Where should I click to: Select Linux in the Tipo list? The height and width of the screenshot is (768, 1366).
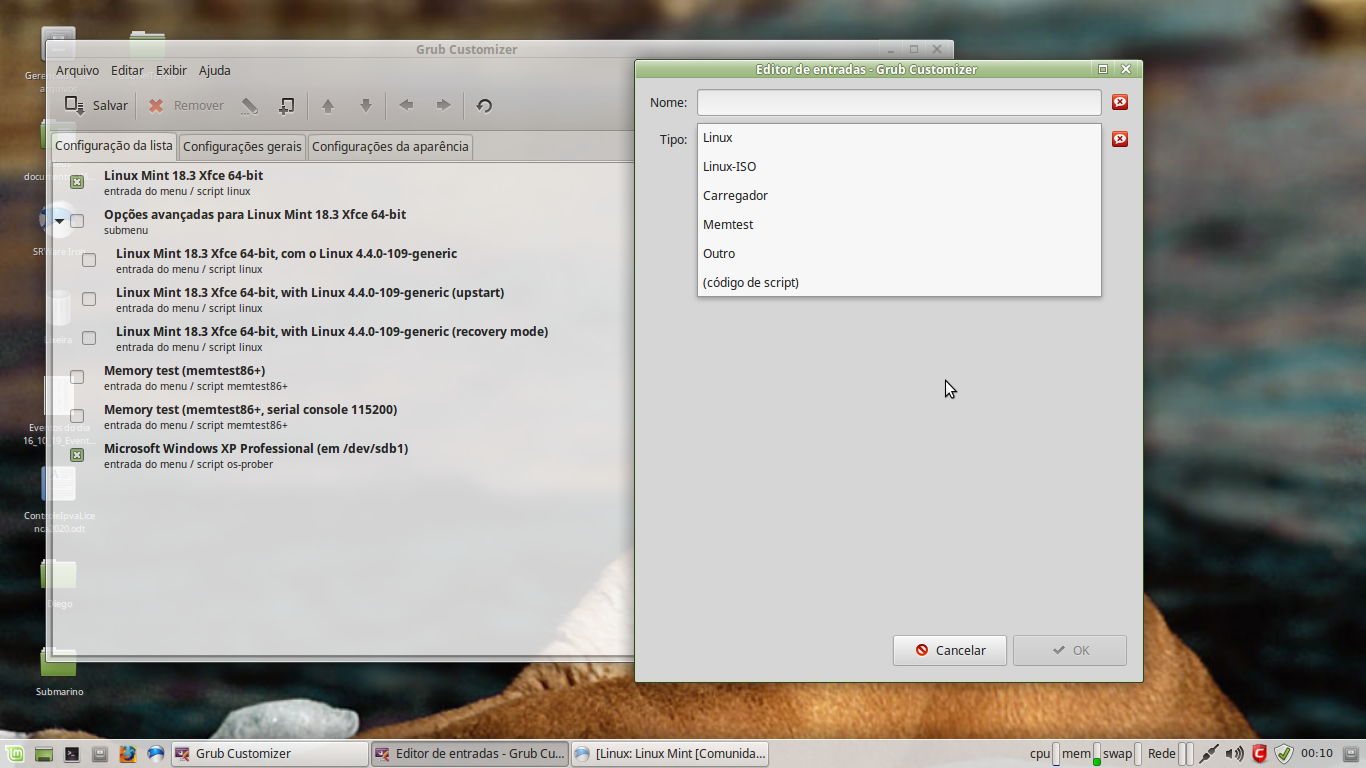coord(899,138)
